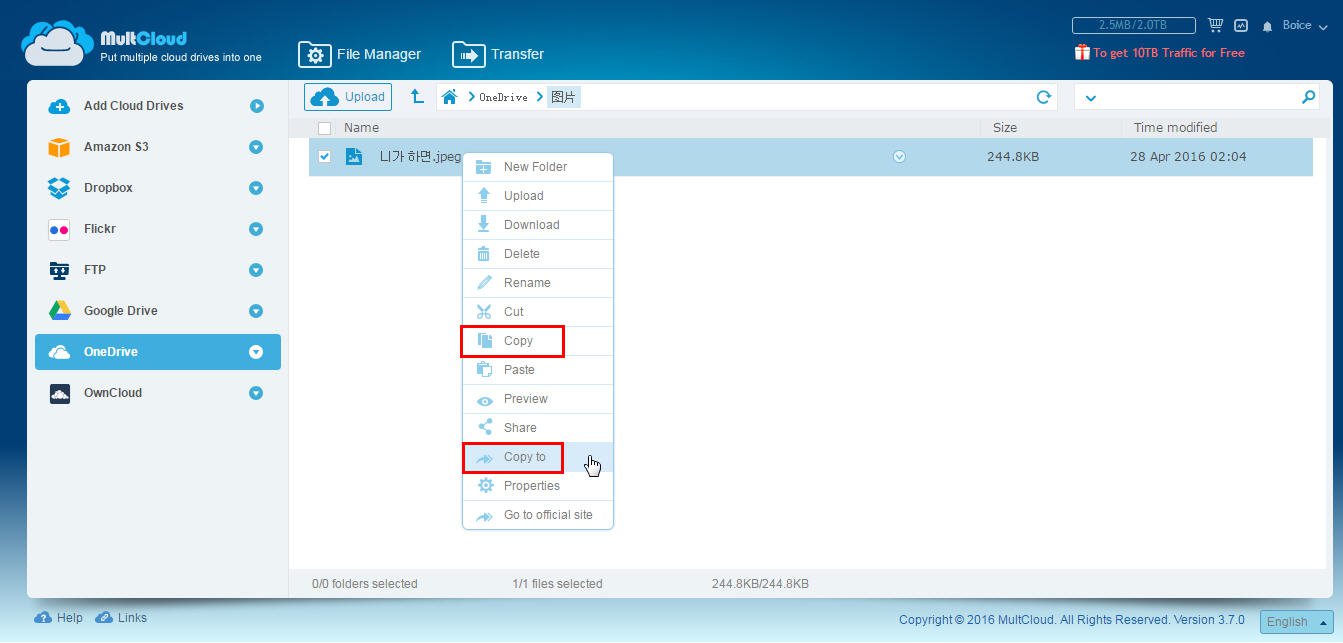This screenshot has height=643, width=1343.
Task: Choose Share from context menu
Action: click(x=538, y=428)
